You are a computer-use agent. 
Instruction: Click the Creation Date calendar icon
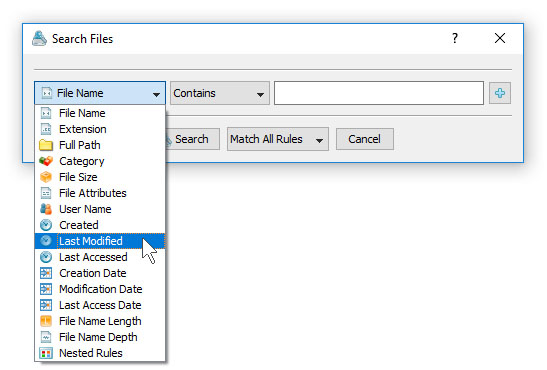(x=46, y=273)
